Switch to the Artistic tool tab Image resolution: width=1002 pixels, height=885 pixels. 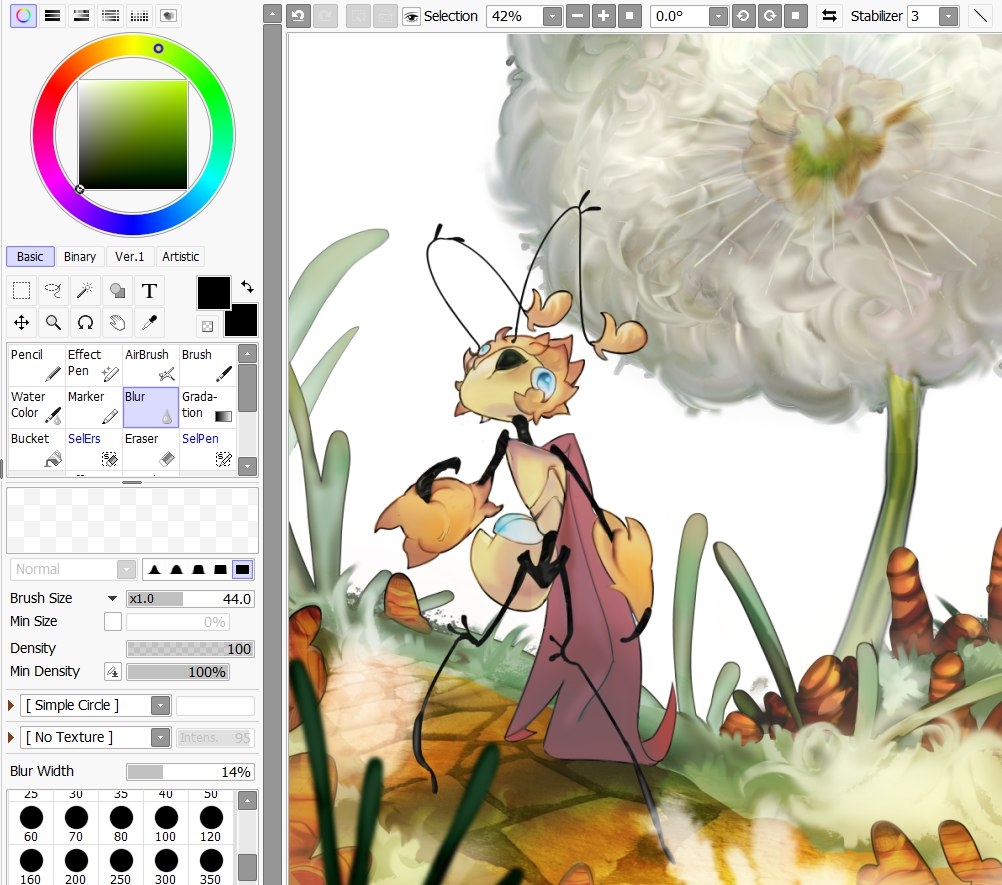coord(181,257)
